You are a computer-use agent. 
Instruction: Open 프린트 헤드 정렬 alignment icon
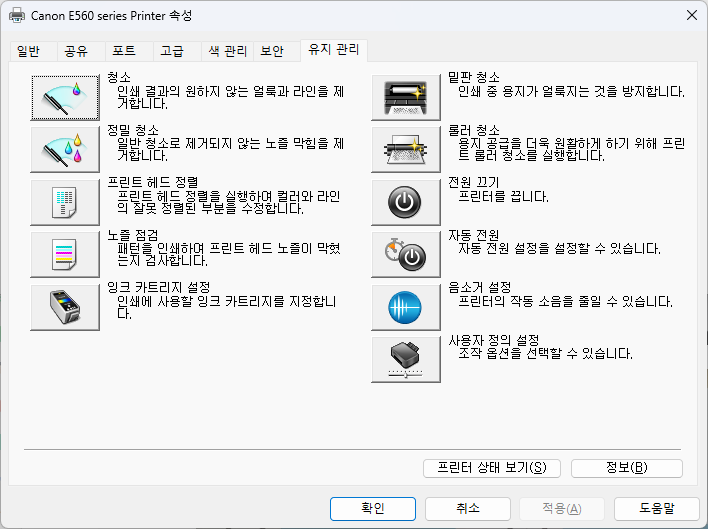[x=65, y=202]
